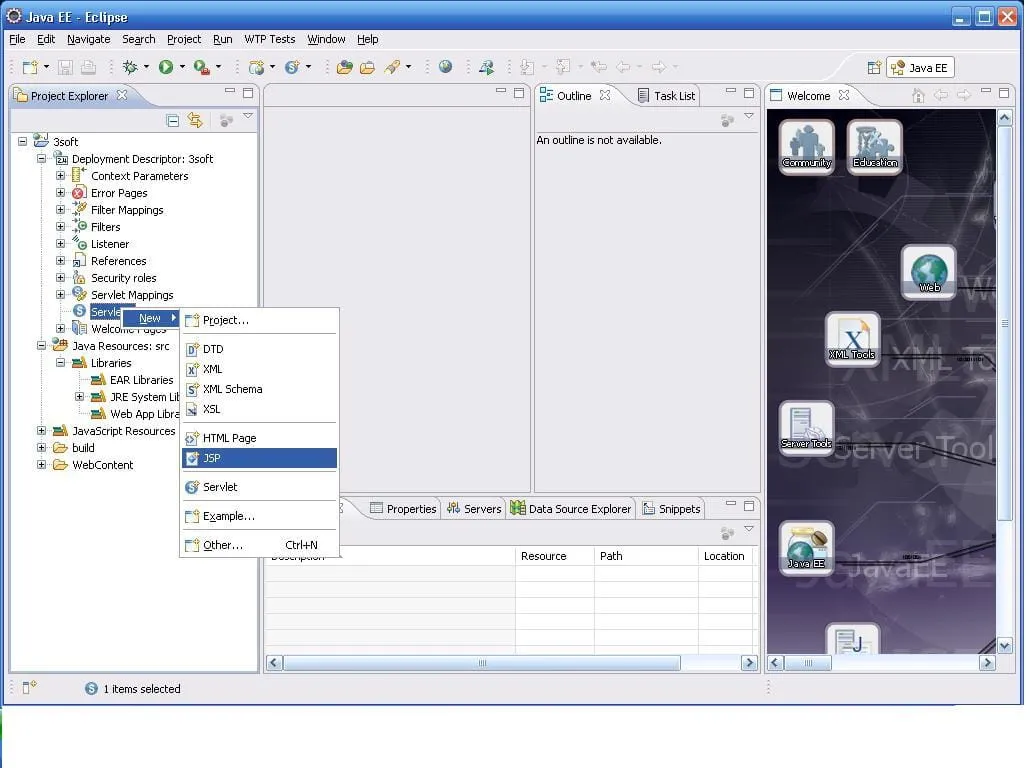
Task: Click the horizontal scrollbar of bottom table
Action: (481, 663)
